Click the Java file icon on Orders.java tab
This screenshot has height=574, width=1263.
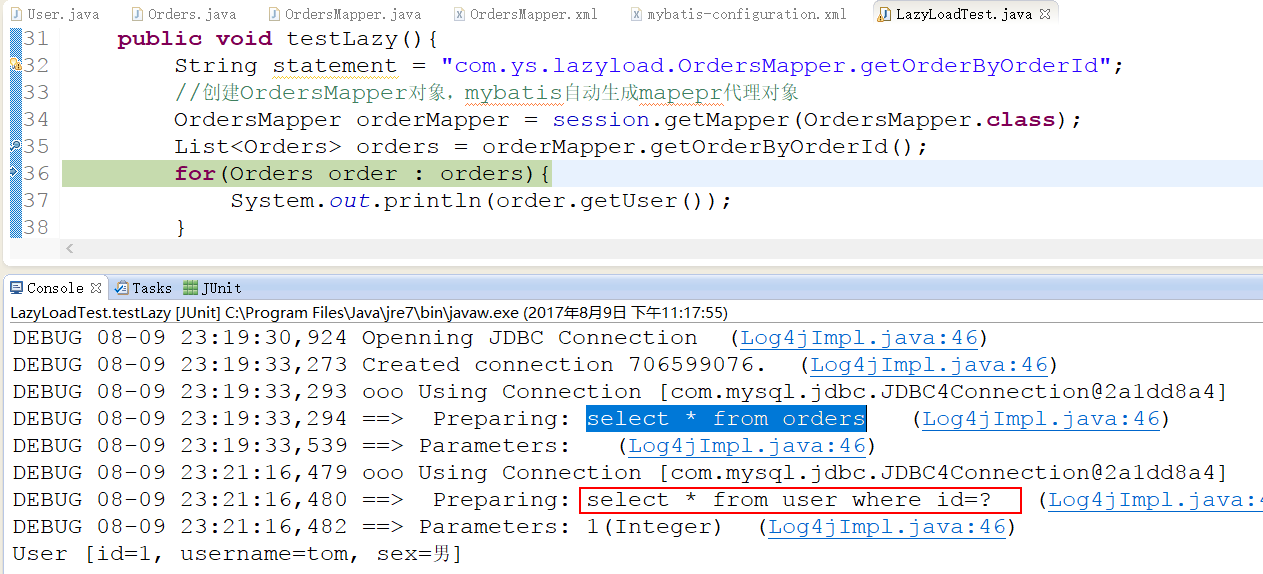137,14
